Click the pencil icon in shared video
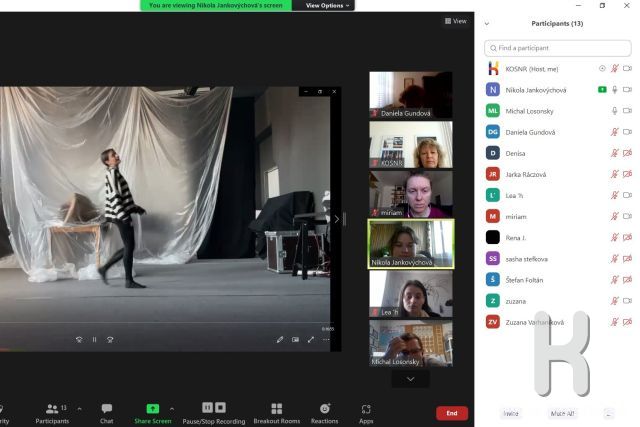Screen dimensions: 640x427 280,340
